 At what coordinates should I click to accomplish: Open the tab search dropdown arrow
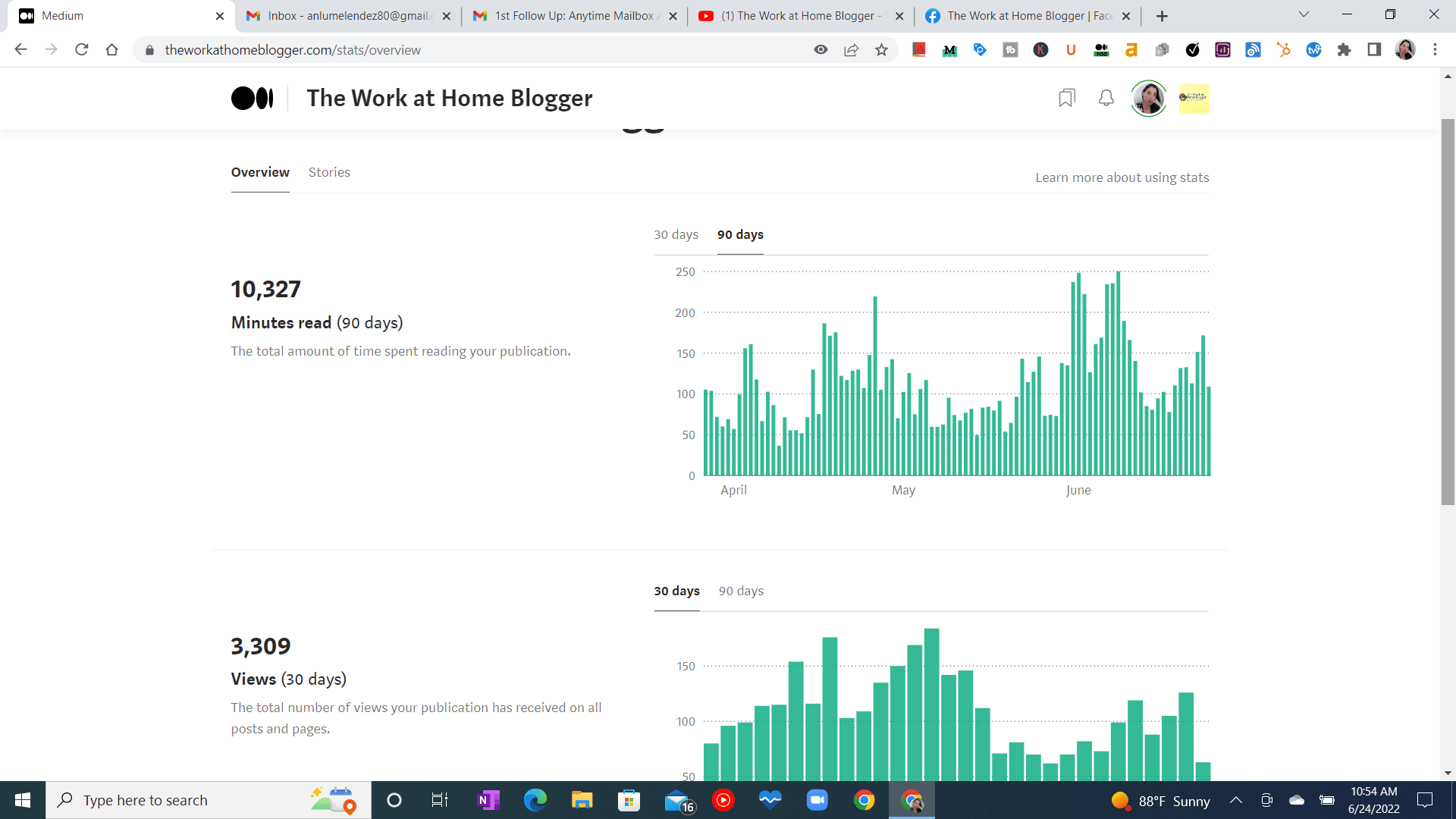1304,14
